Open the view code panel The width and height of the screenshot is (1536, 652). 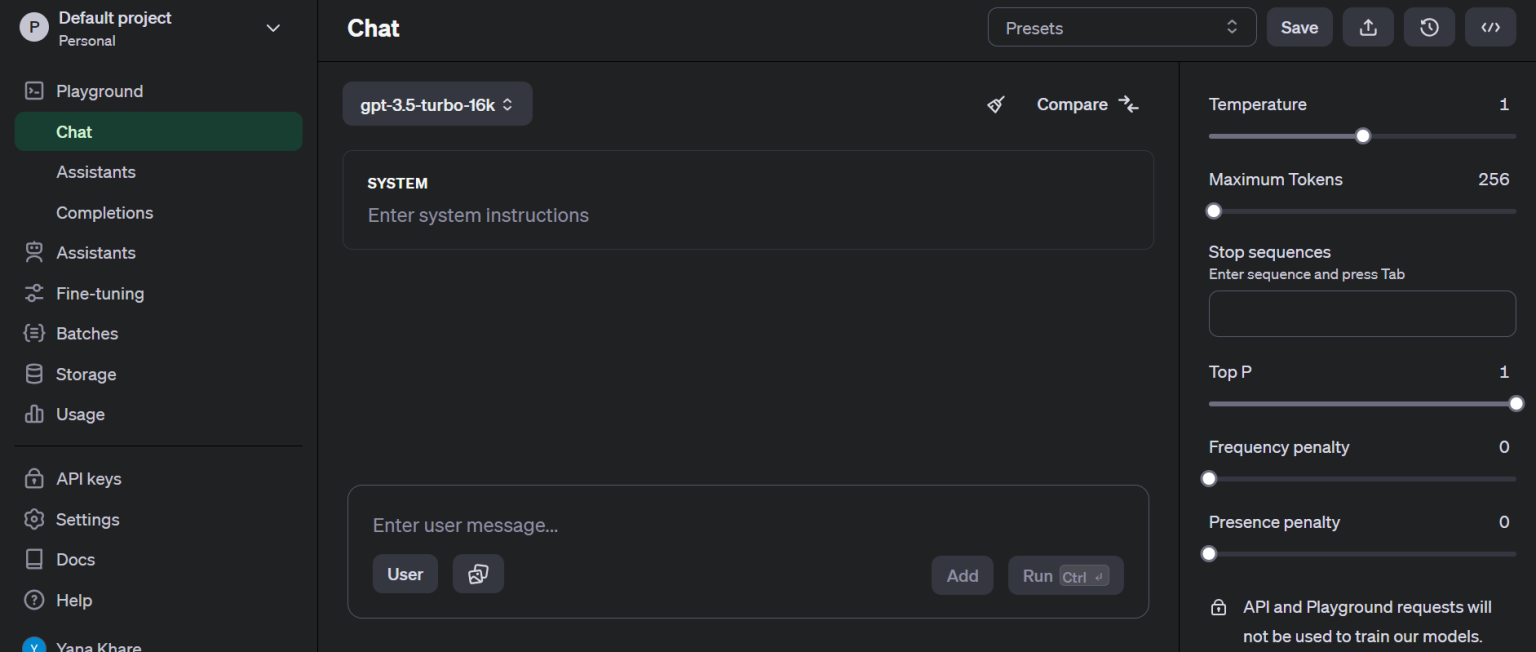(x=1490, y=27)
